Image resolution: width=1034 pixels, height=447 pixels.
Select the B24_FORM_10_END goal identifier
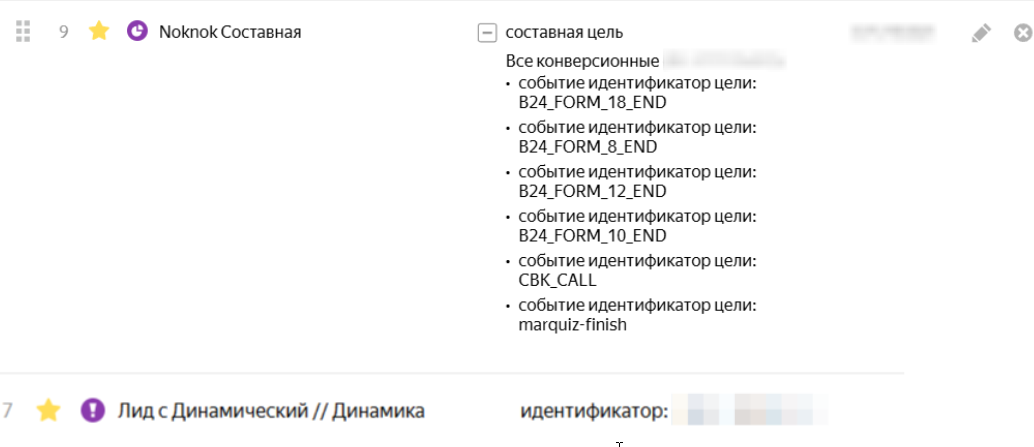pos(593,235)
